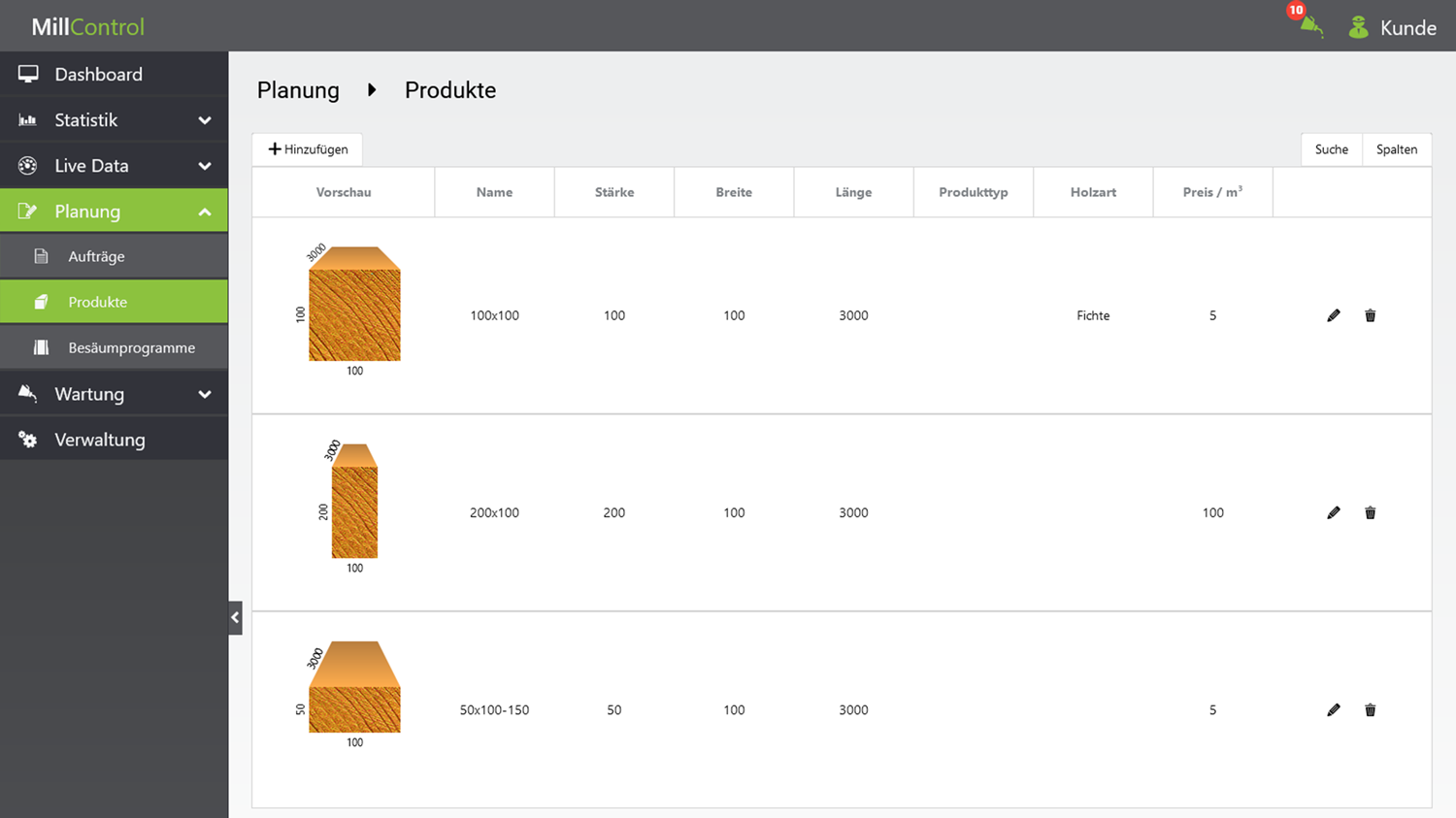
Task: Edit the 200x100 product with pencil icon
Action: [x=1334, y=512]
